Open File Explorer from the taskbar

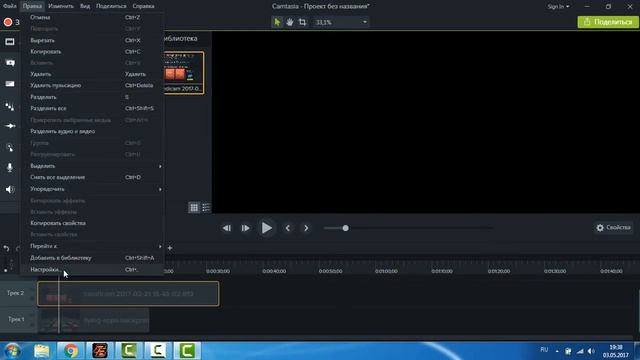(x=42, y=351)
